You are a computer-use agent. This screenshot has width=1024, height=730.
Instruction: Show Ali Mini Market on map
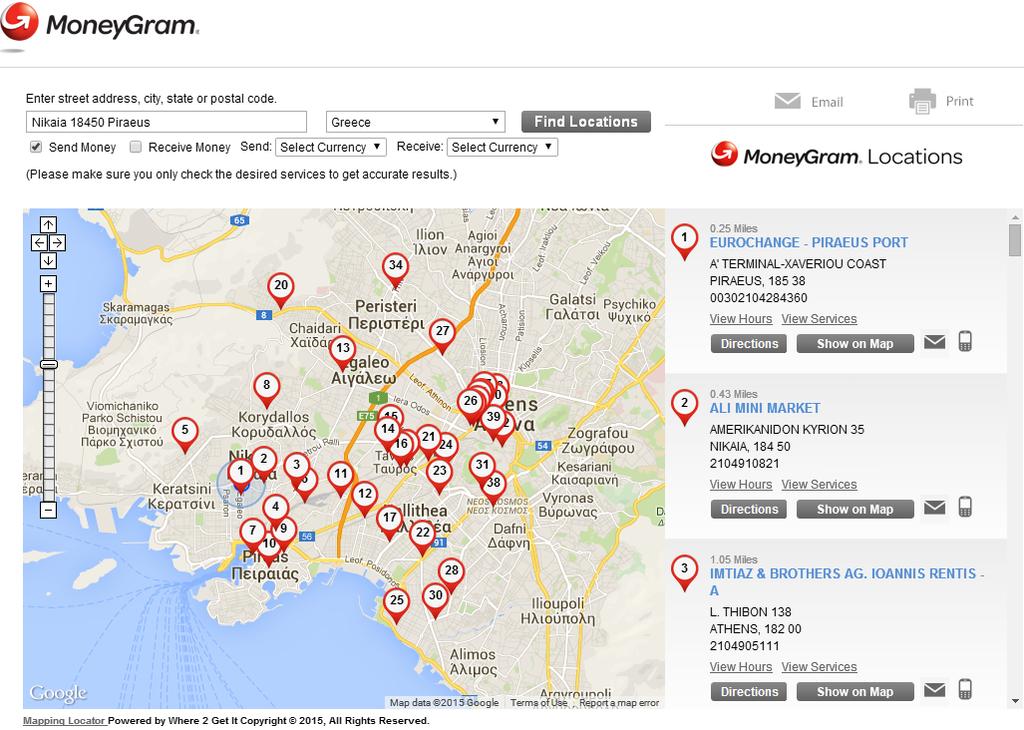pos(855,509)
